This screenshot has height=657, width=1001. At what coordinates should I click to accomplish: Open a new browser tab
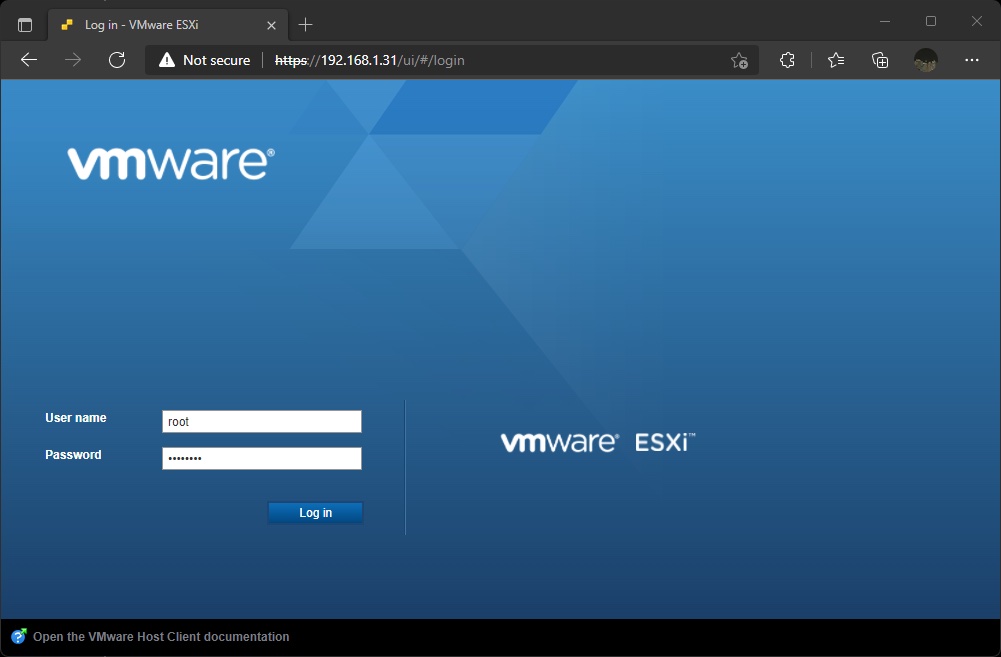coord(305,25)
